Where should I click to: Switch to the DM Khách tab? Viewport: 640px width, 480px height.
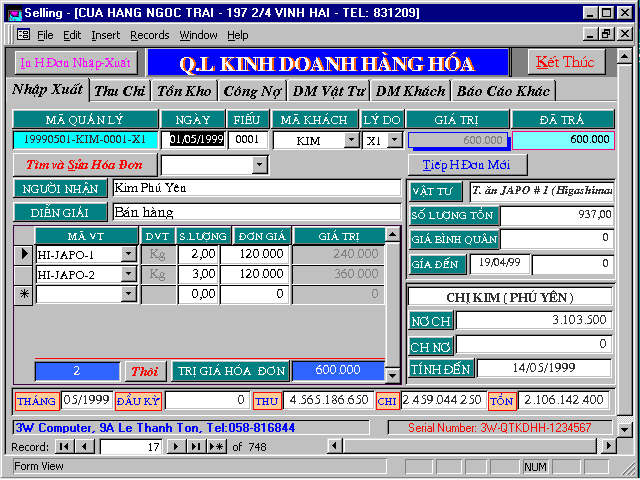coord(410,91)
